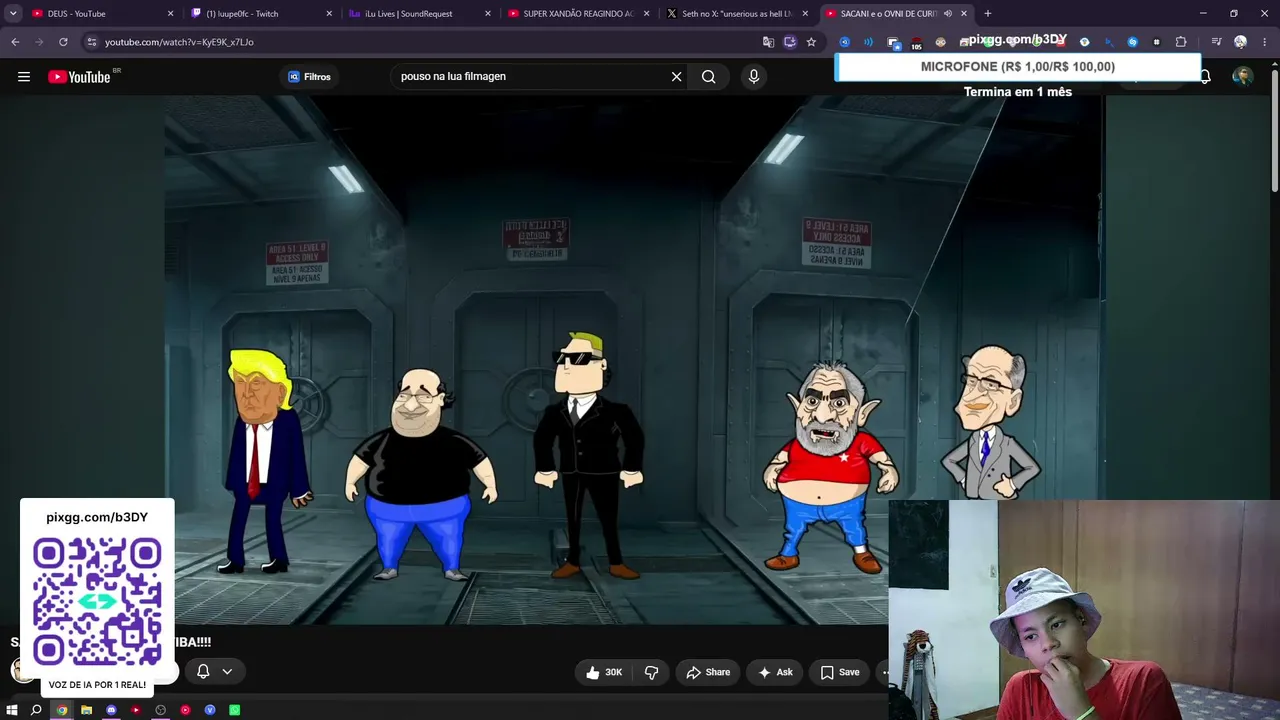Screen dimensions: 1280x720
Task: Save the video to a playlist
Action: point(840,672)
